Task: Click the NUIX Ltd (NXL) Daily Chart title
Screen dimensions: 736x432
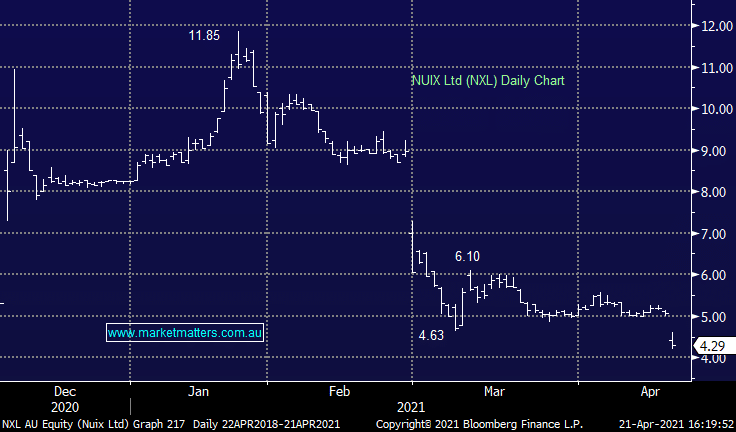Action: tap(488, 80)
